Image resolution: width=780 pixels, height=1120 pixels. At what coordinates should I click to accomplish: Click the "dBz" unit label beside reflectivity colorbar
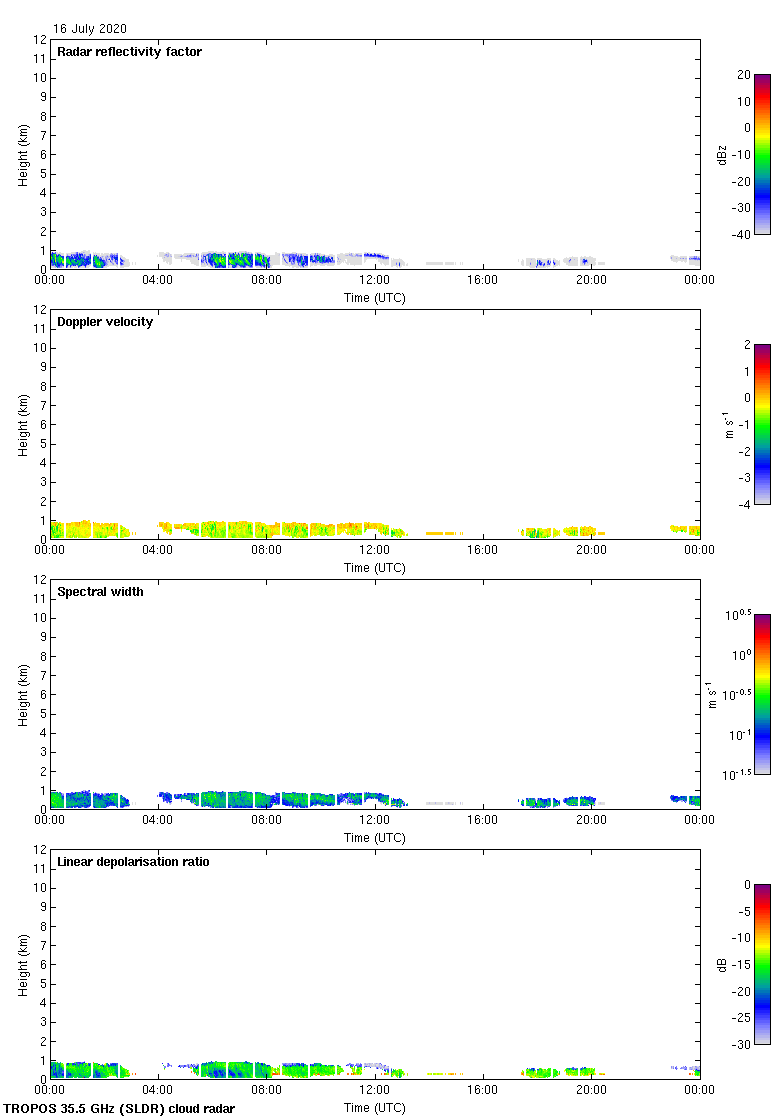tap(721, 154)
